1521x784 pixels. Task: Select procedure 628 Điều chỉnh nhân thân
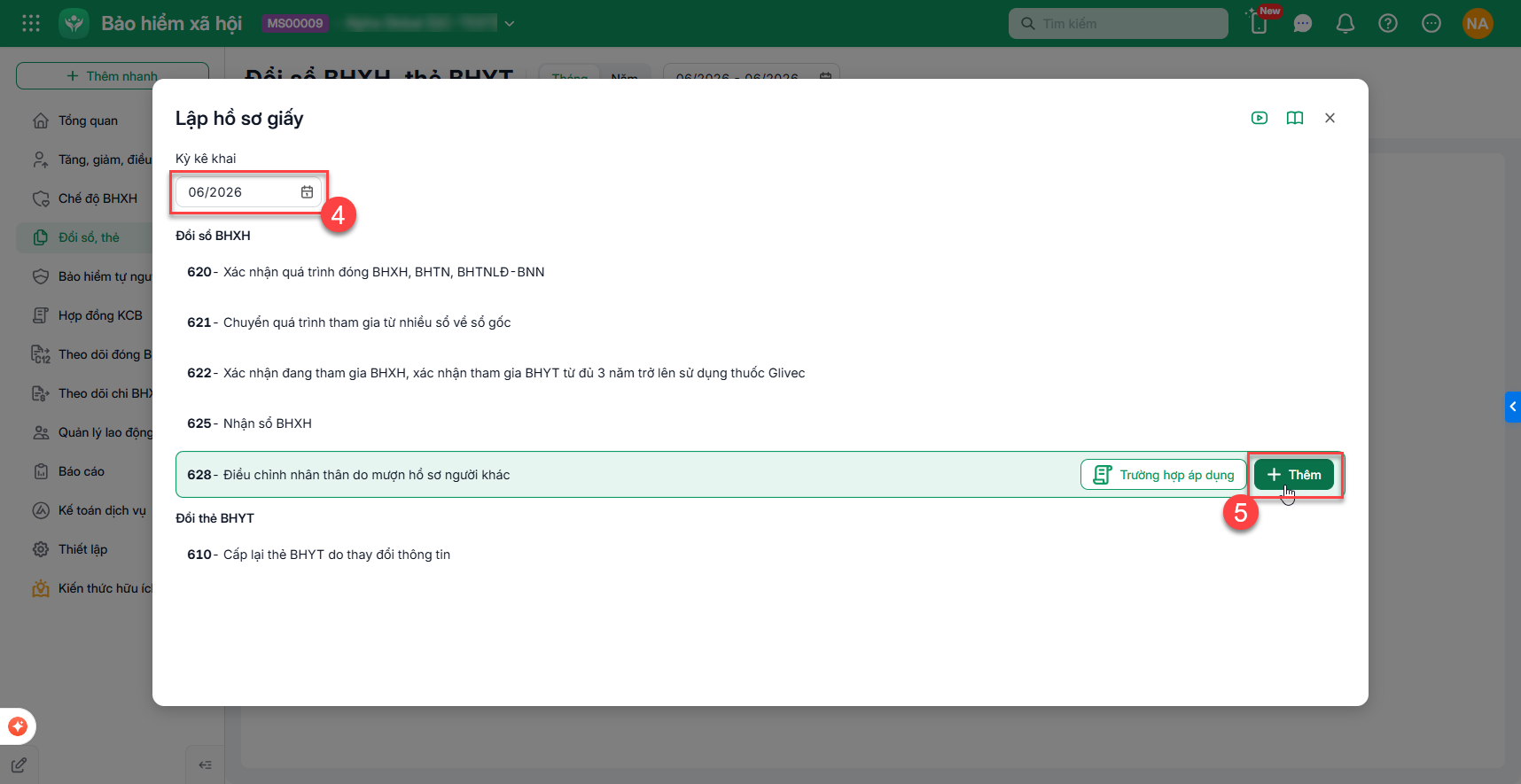(760, 475)
